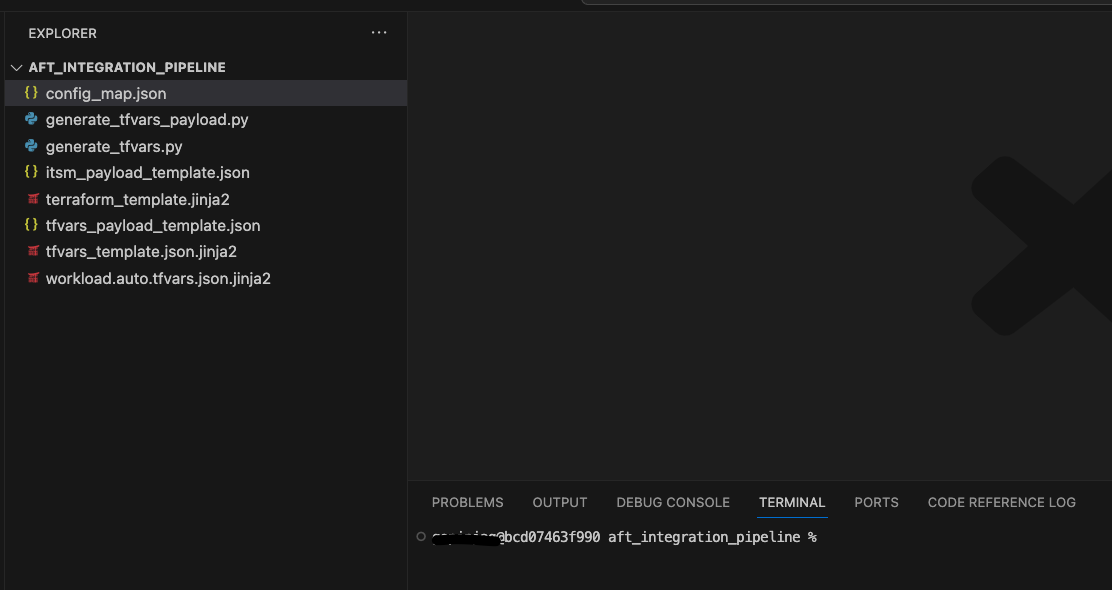The height and width of the screenshot is (590, 1112).
Task: Switch to the OUTPUT tab
Action: pyautogui.click(x=559, y=502)
